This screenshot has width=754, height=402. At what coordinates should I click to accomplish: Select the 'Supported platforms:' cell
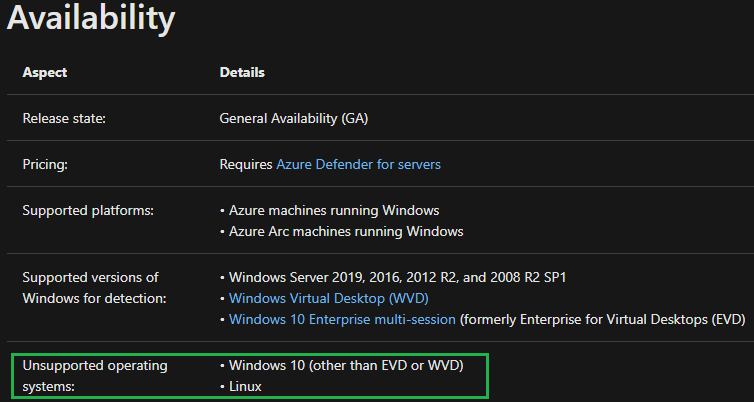tap(88, 211)
